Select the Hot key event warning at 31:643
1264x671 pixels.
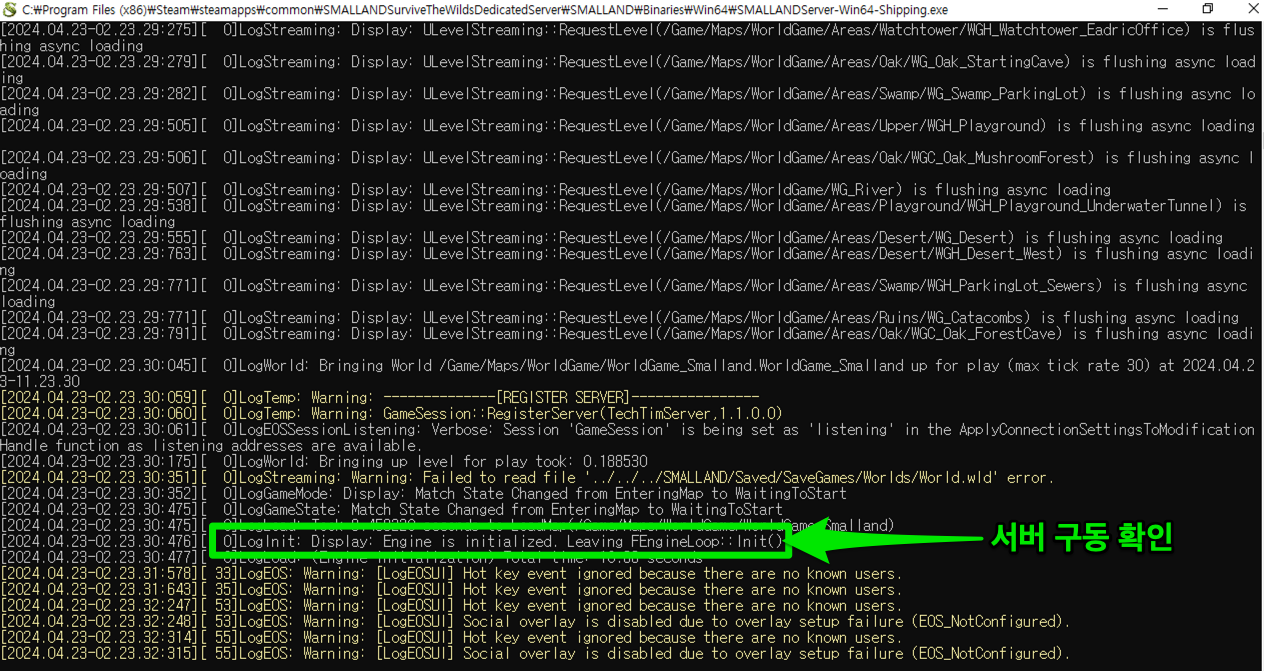(x=451, y=590)
